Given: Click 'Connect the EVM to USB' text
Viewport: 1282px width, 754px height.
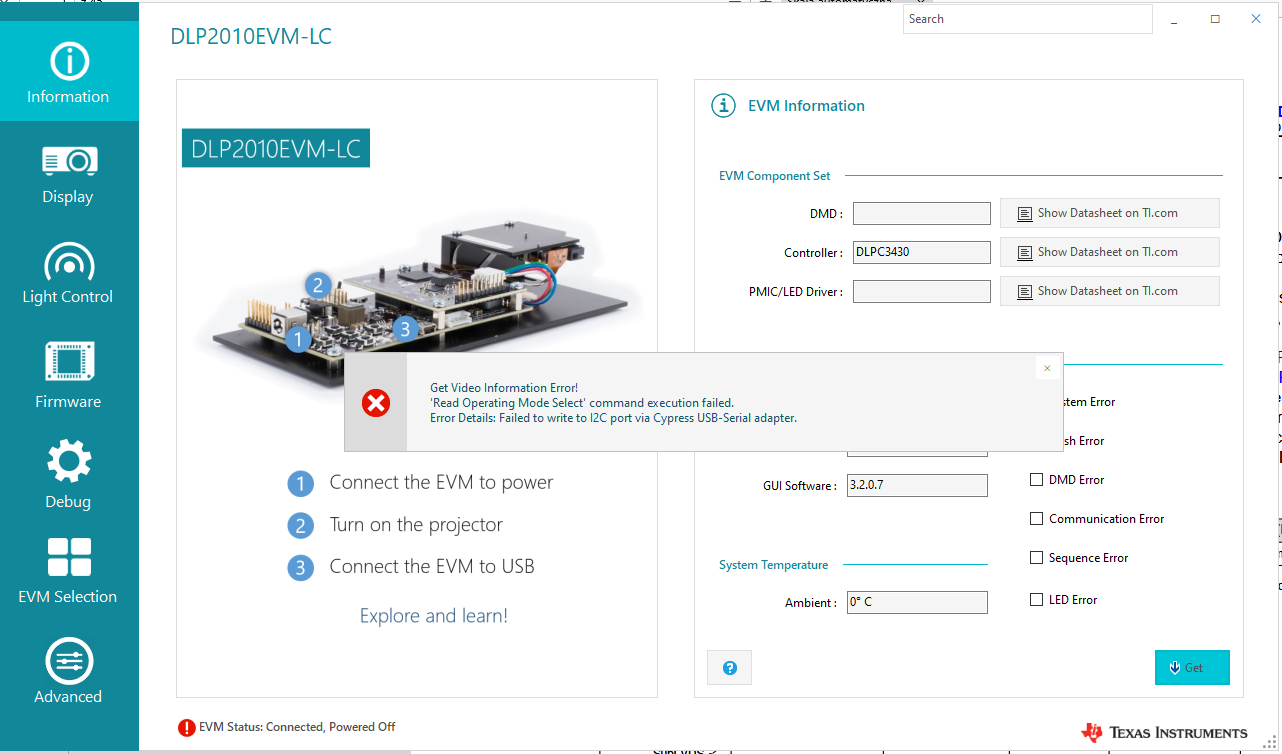Looking at the screenshot, I should (432, 567).
